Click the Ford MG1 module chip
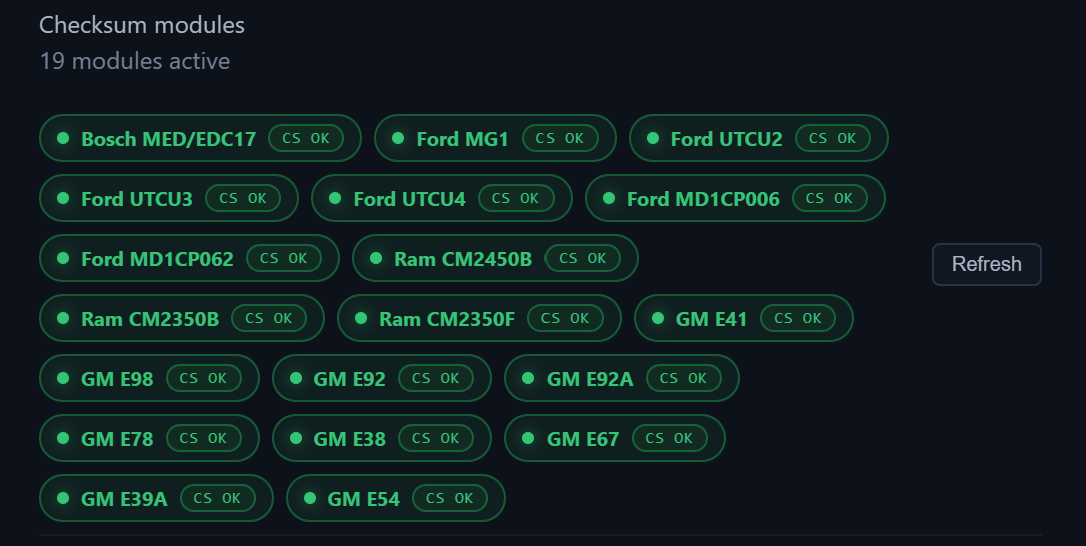Image resolution: width=1086 pixels, height=546 pixels. click(x=495, y=138)
